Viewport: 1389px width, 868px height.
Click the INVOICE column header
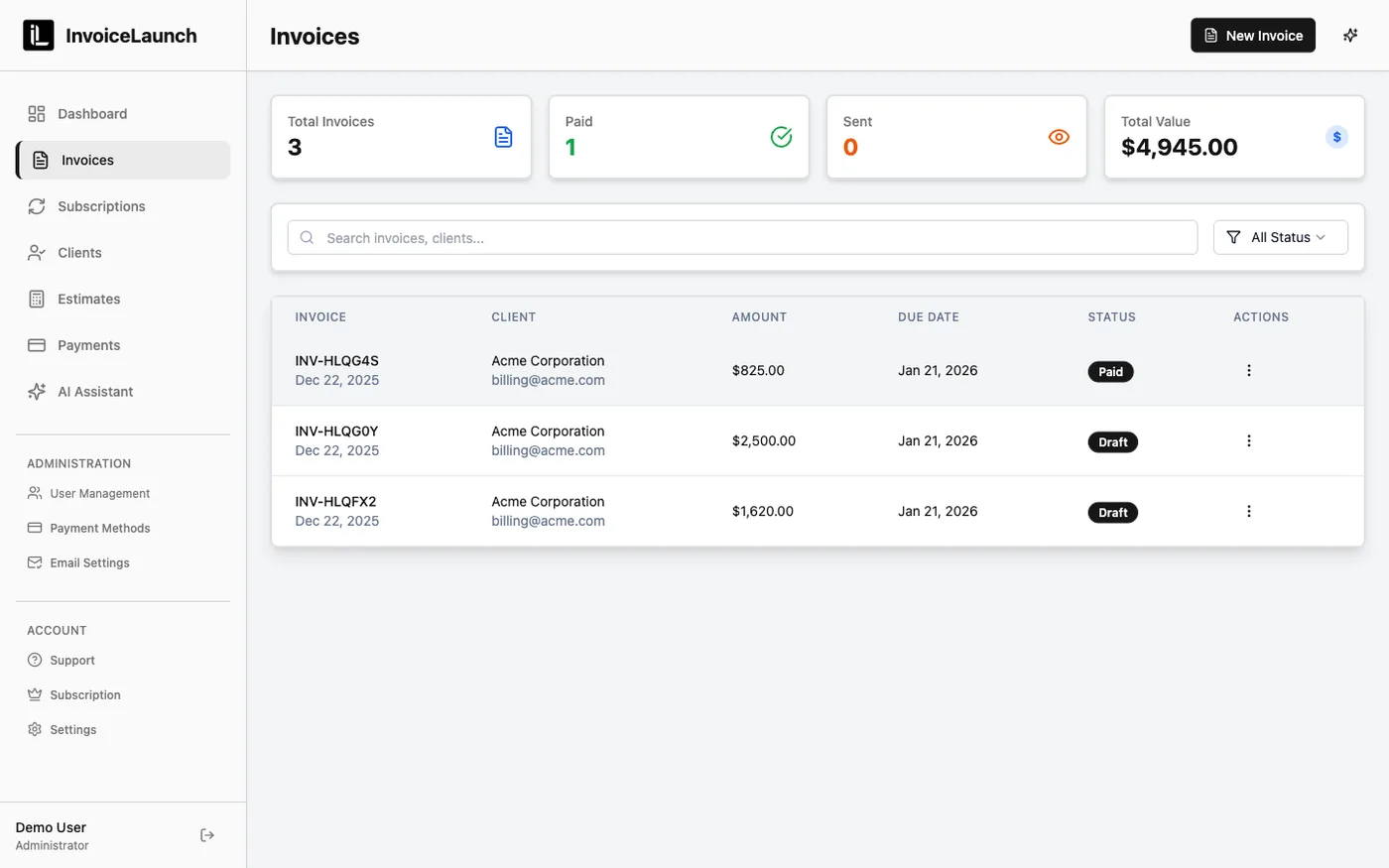click(x=320, y=317)
